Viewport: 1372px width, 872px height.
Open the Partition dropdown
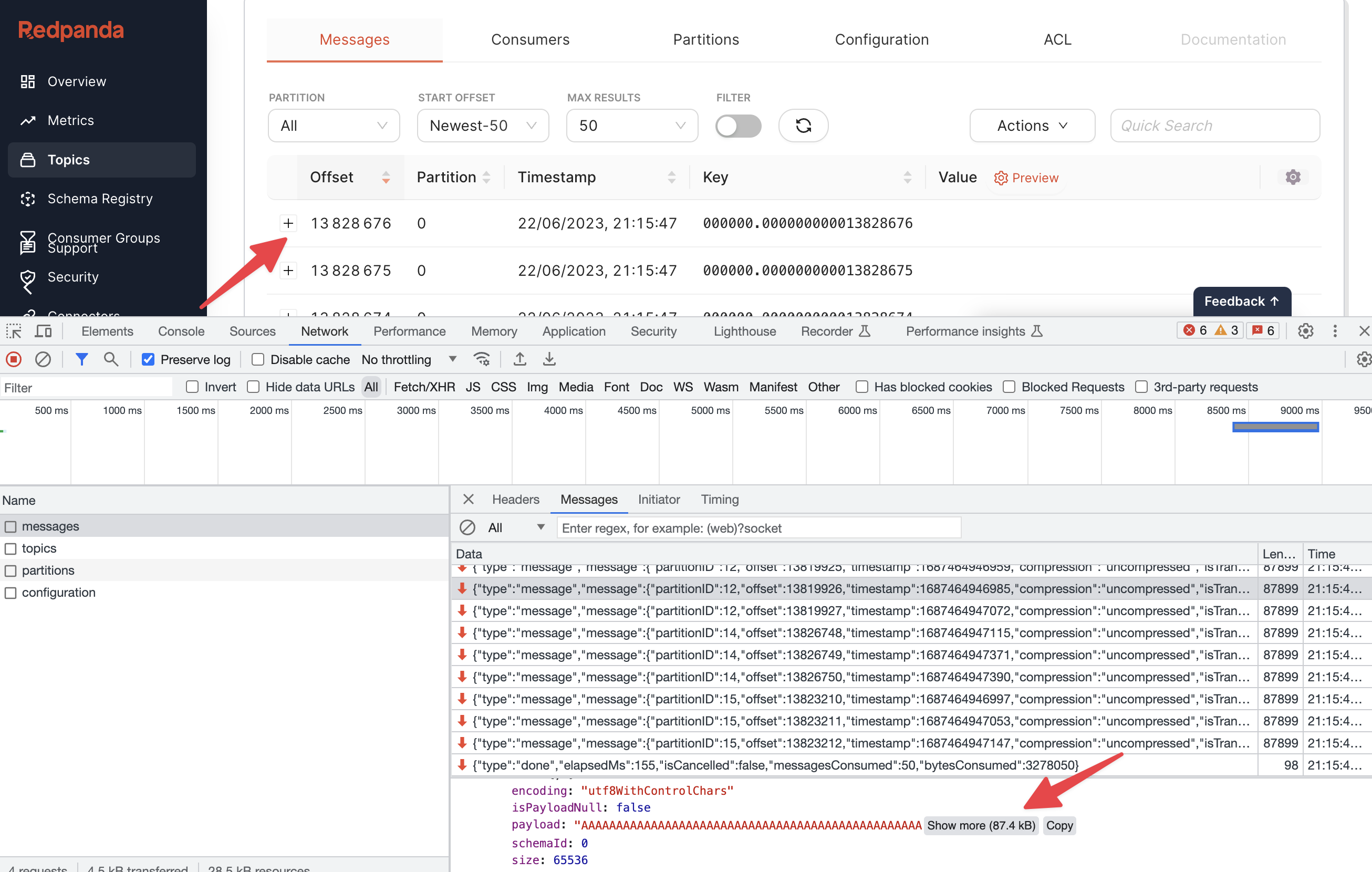click(x=334, y=126)
